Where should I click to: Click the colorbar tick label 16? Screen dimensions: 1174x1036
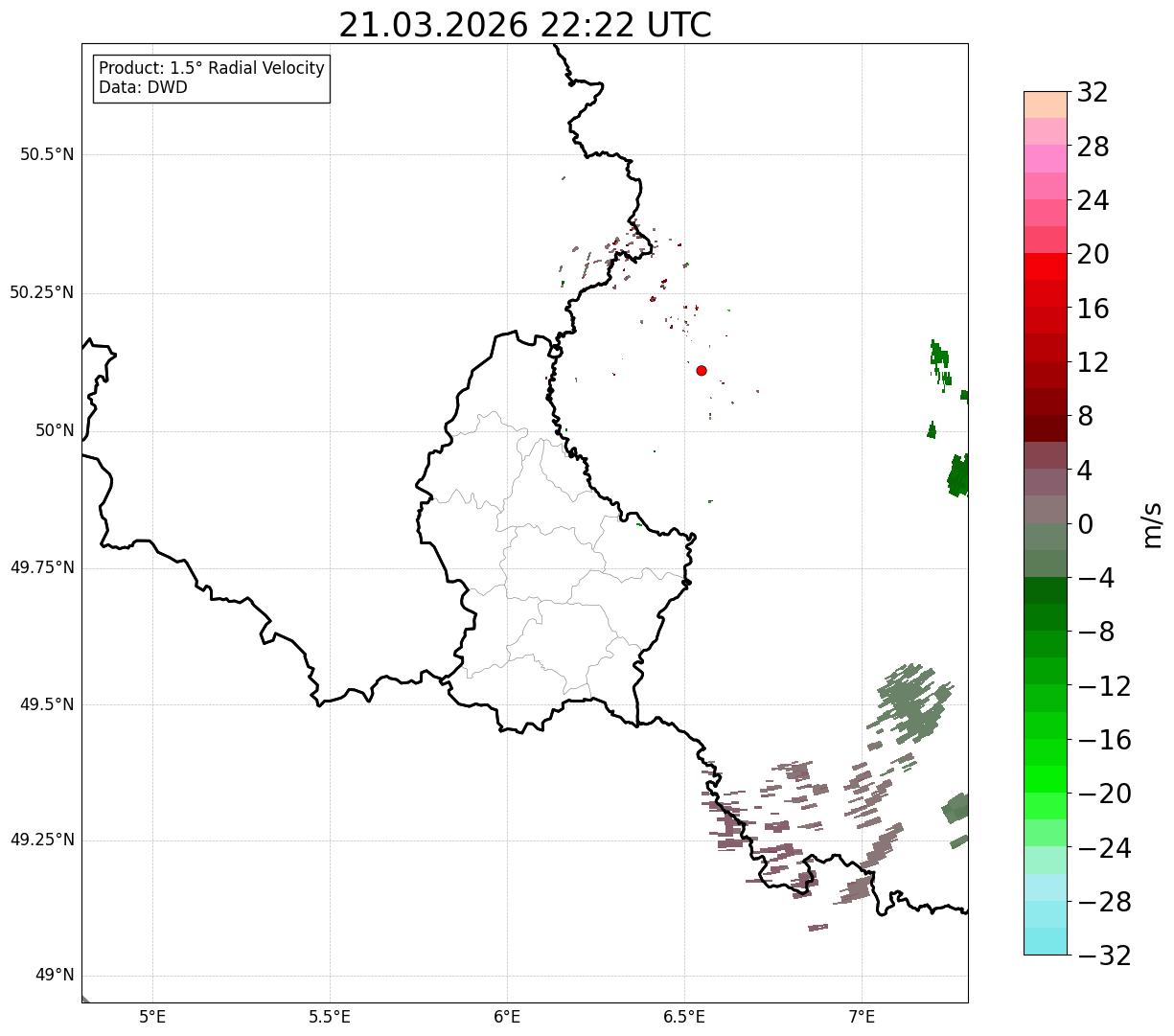point(1093,309)
